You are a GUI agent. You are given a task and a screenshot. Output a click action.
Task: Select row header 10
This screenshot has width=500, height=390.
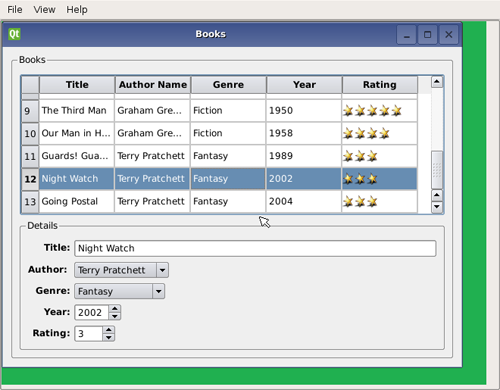(30, 133)
